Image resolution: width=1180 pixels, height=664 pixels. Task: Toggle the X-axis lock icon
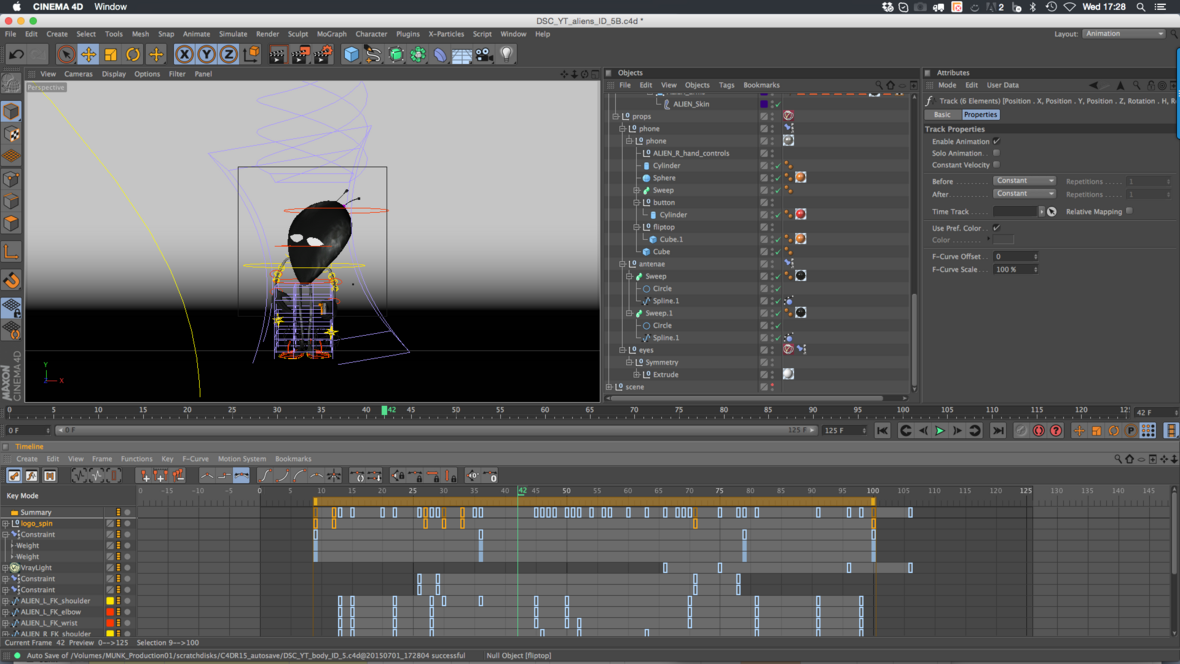[184, 55]
